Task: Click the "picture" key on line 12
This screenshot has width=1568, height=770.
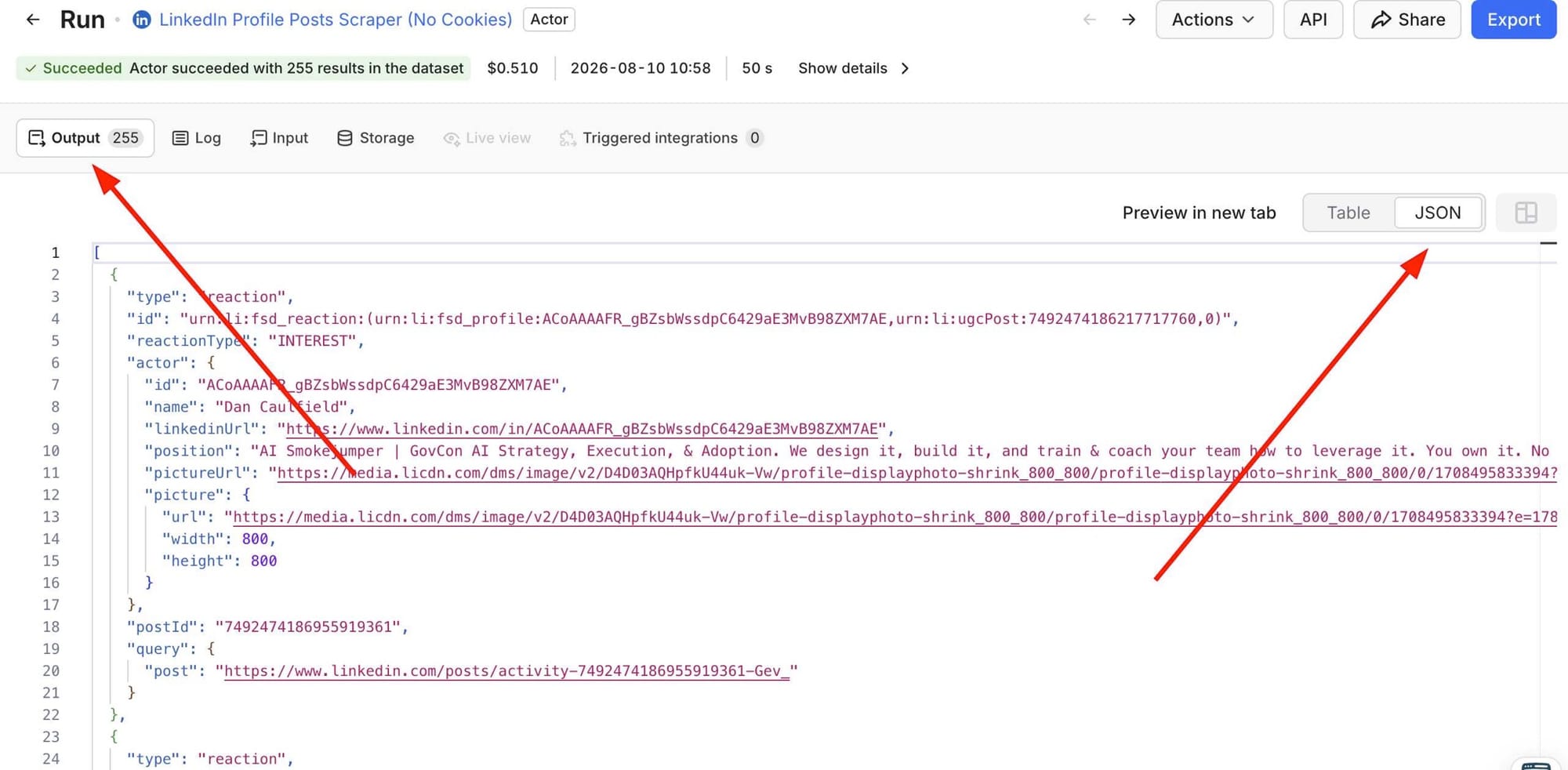Action: (x=185, y=495)
